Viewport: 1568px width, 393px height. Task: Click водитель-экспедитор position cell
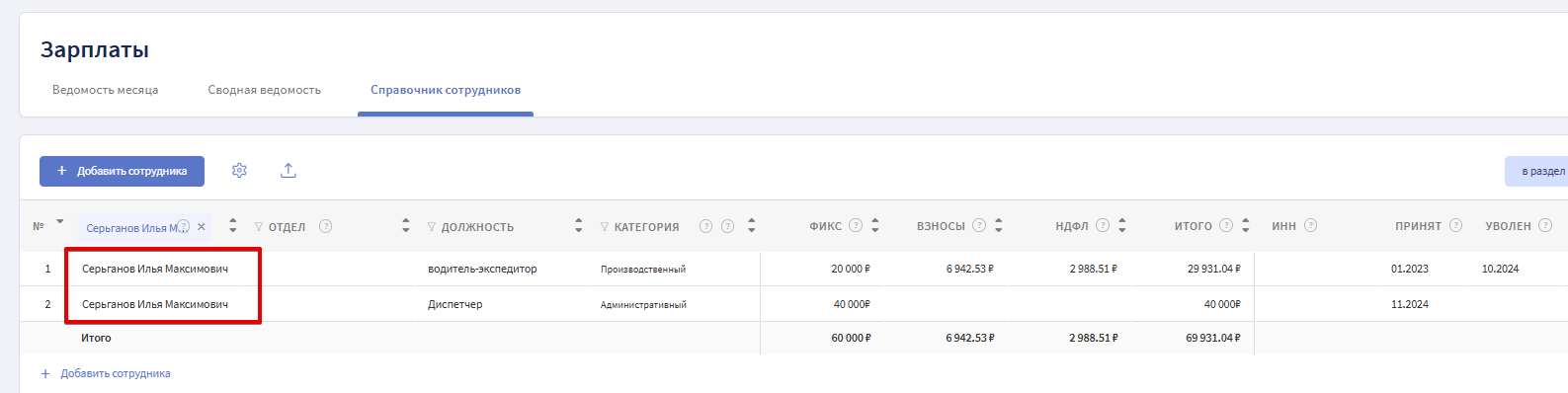click(482, 269)
